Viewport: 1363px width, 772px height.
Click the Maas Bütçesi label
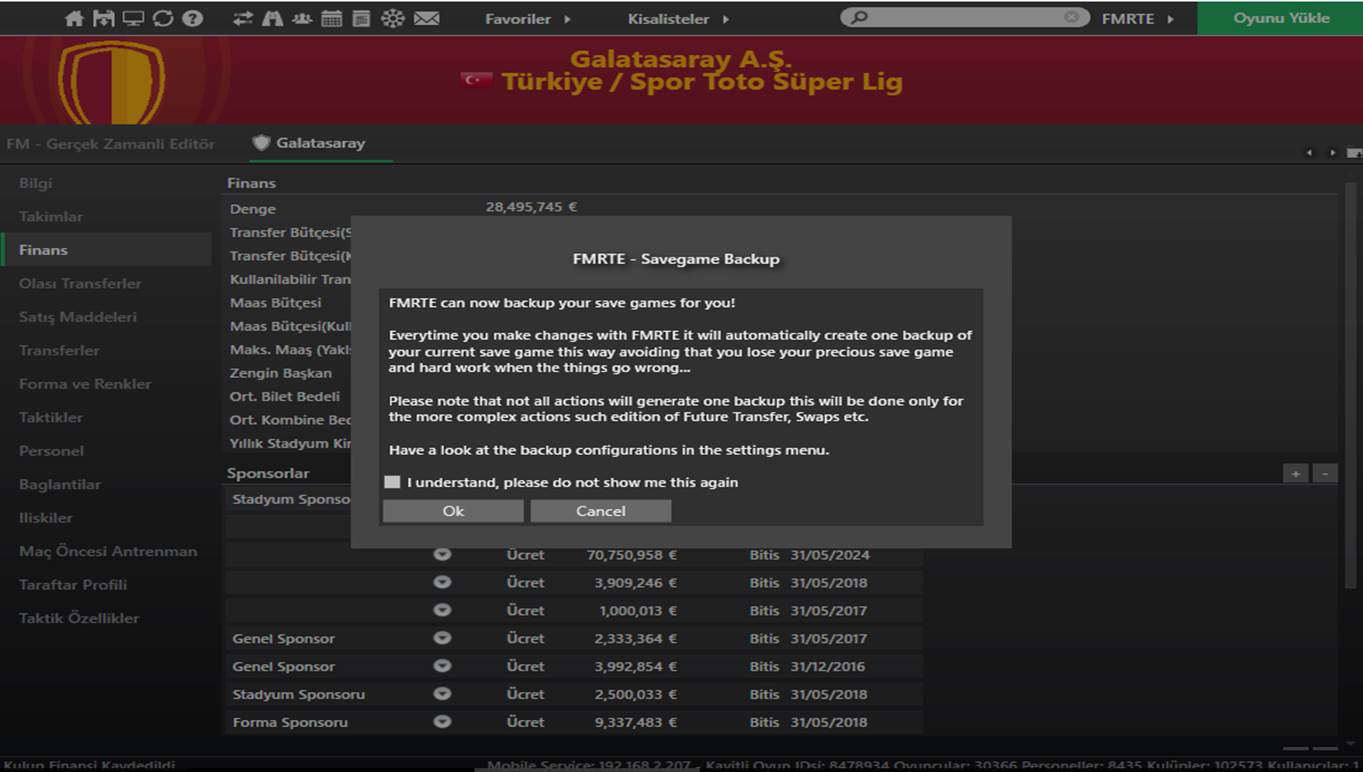[x=276, y=303]
